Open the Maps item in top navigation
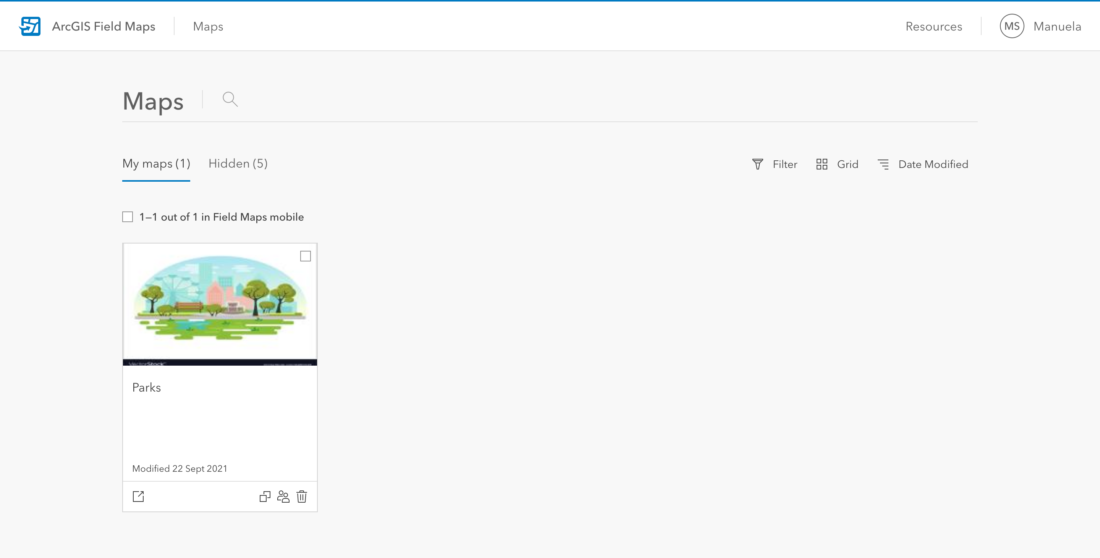Image resolution: width=1100 pixels, height=558 pixels. pyautogui.click(x=208, y=27)
